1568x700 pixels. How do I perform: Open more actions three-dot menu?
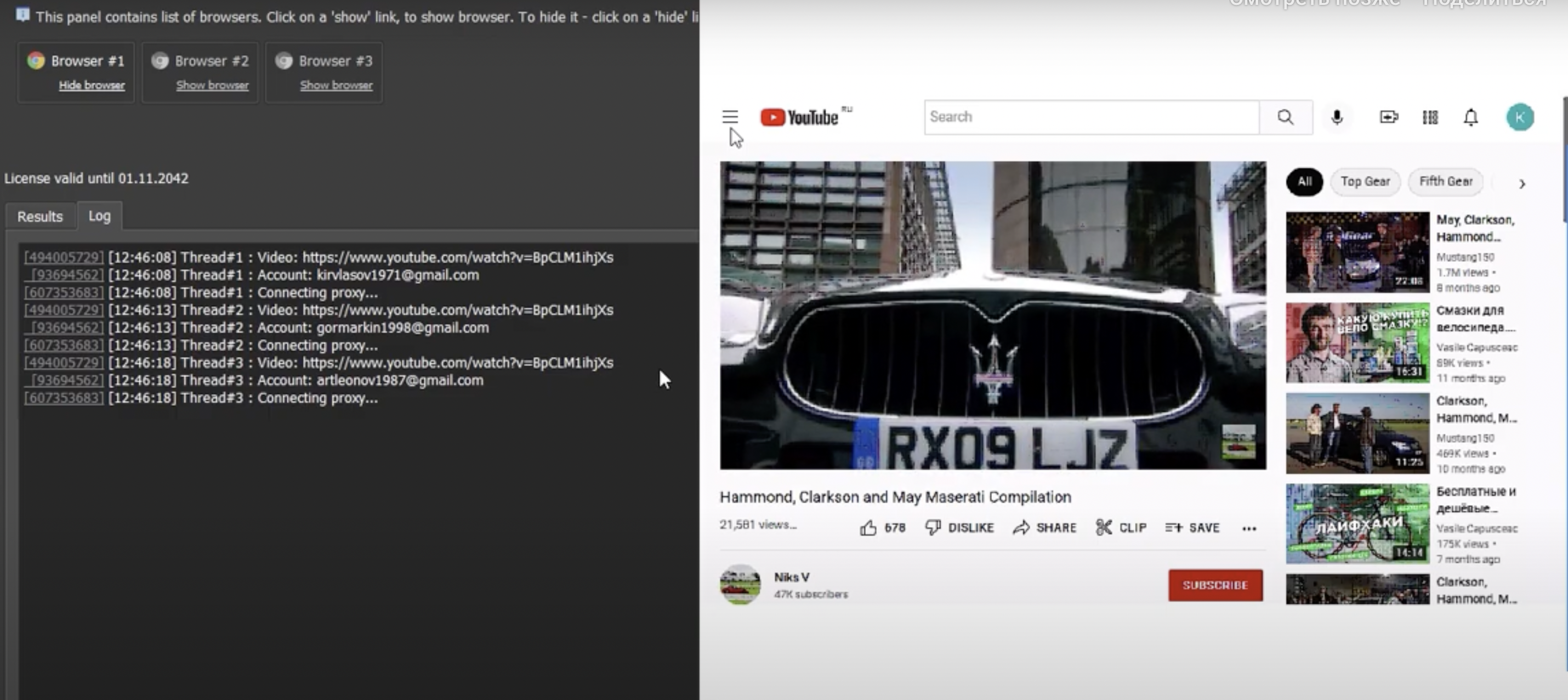tap(1249, 528)
